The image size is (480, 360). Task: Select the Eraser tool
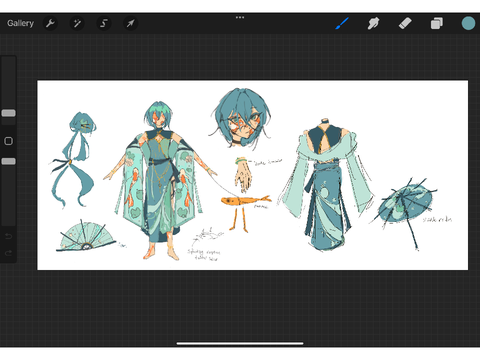405,23
